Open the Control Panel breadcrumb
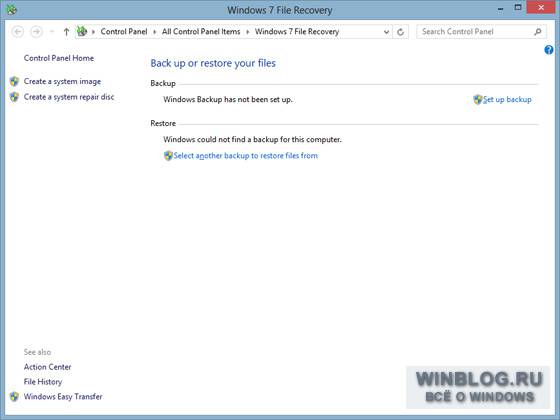The image size is (560, 420). (124, 31)
